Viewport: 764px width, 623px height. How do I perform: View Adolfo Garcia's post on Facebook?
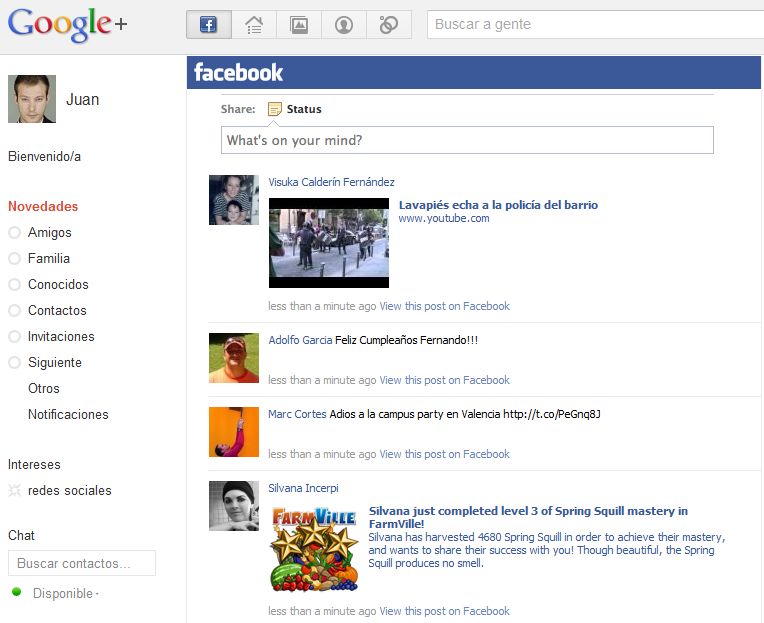[x=444, y=380]
